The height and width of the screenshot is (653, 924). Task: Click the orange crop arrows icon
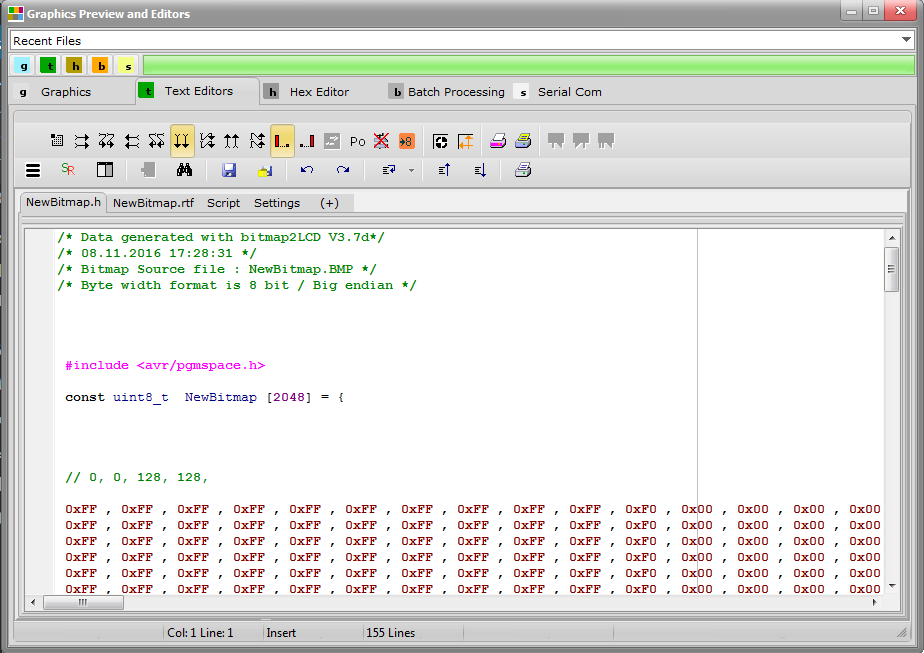point(466,141)
